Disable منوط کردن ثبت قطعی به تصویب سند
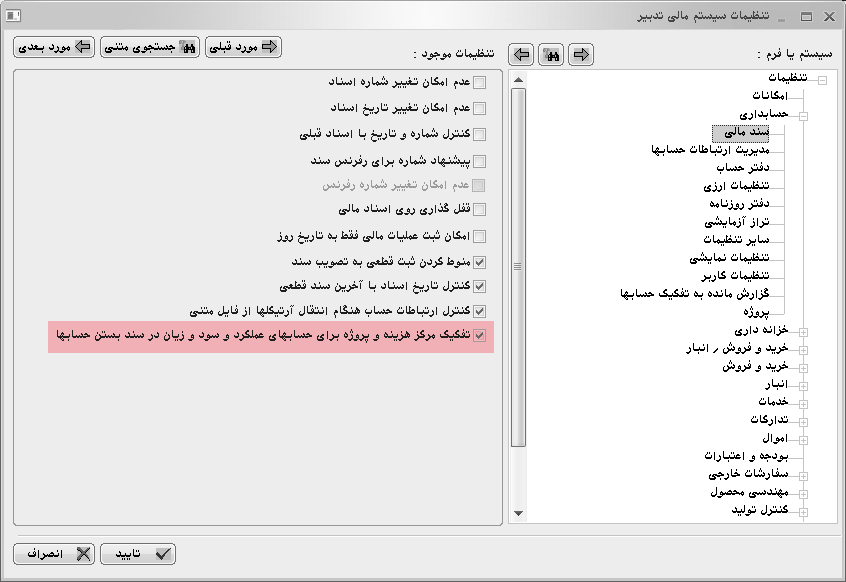The width and height of the screenshot is (846, 582). (x=479, y=262)
